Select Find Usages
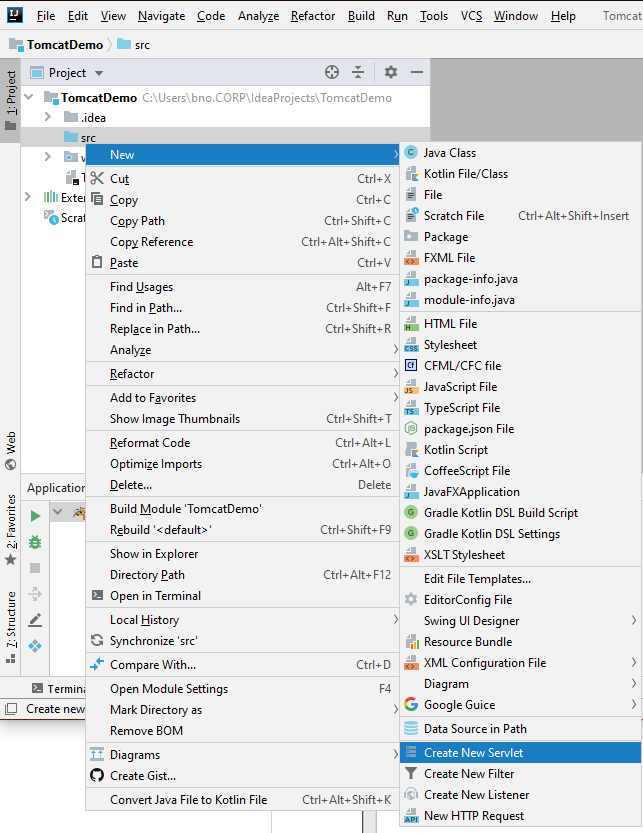Viewport: 643px width, 833px height. pos(242,286)
